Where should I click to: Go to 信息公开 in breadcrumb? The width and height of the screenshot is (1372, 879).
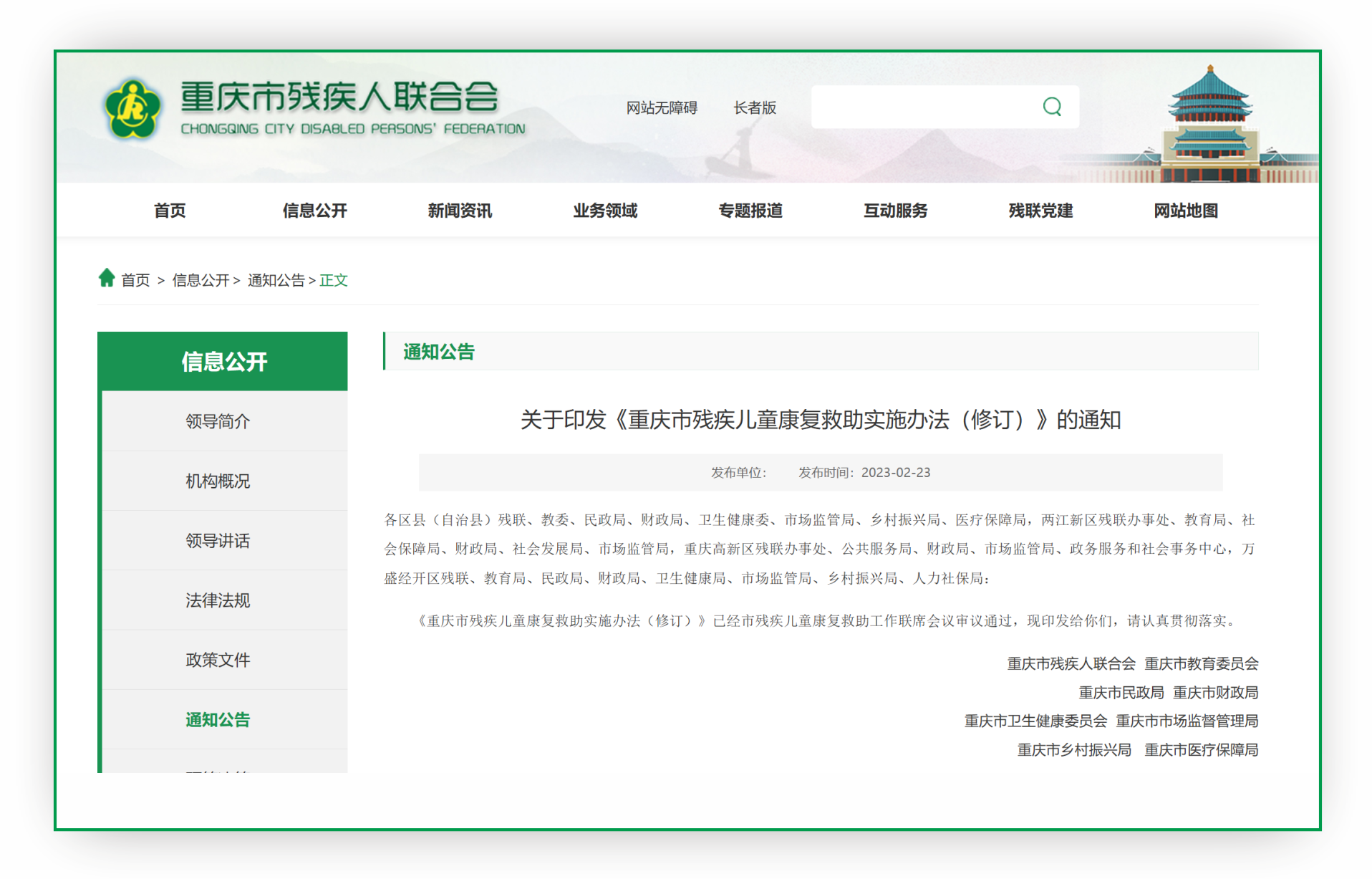(201, 280)
